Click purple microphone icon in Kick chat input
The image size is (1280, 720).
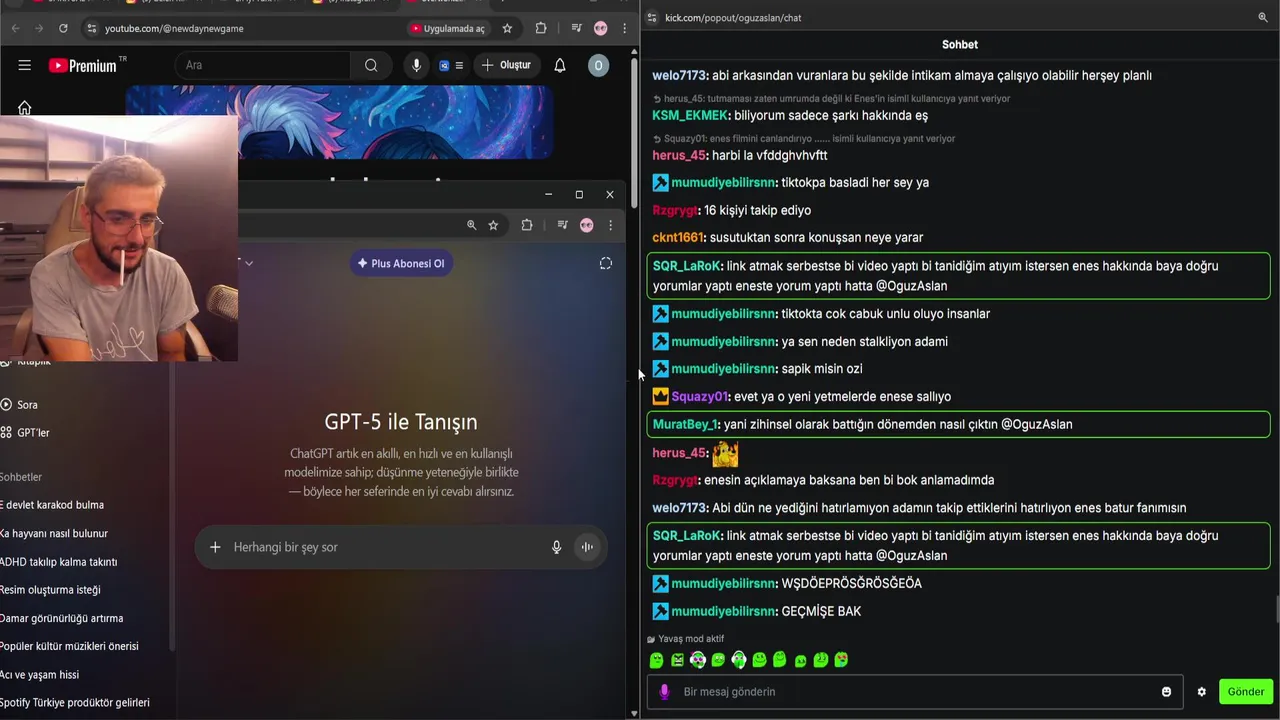tap(664, 692)
